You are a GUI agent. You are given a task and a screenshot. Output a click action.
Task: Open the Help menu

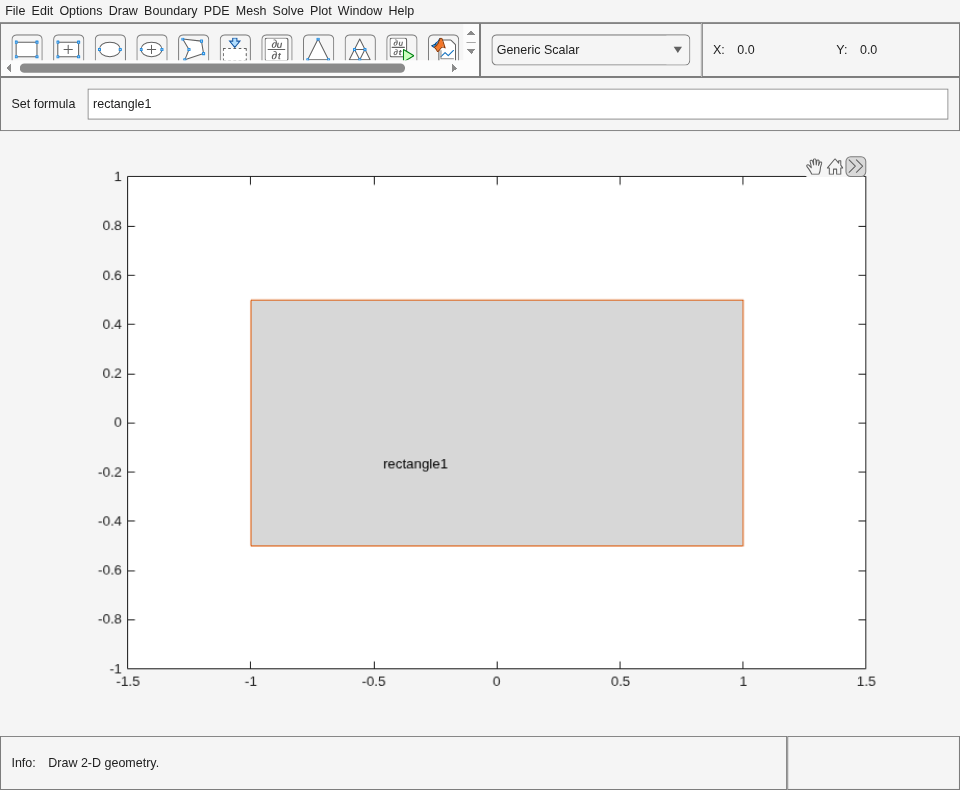click(x=401, y=11)
